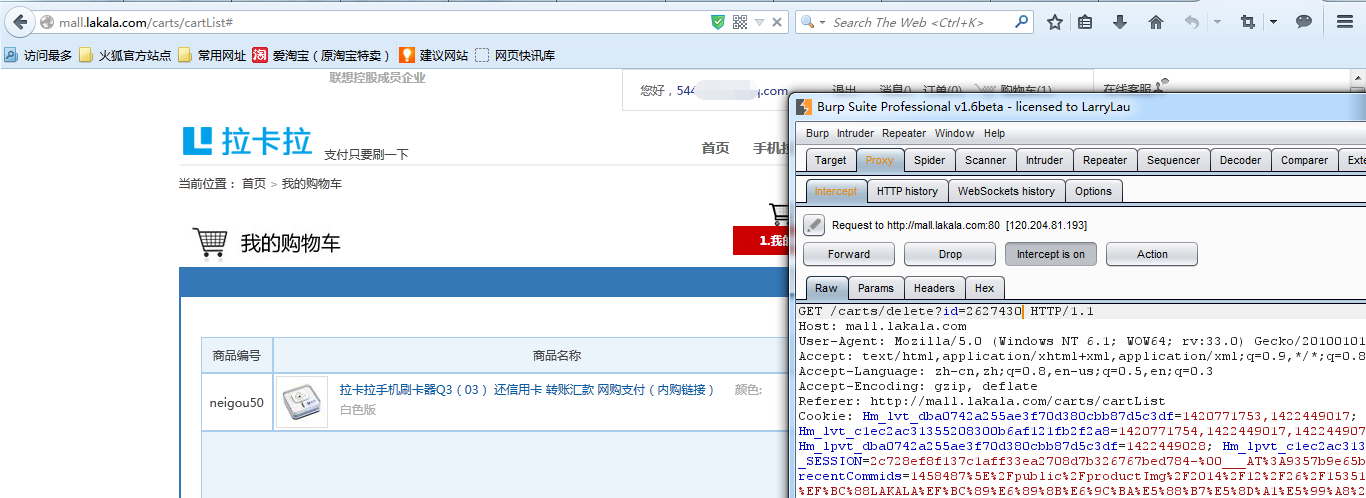Click the undo arrow icon in browser toolbar
1366x498 pixels.
click(x=1191, y=22)
